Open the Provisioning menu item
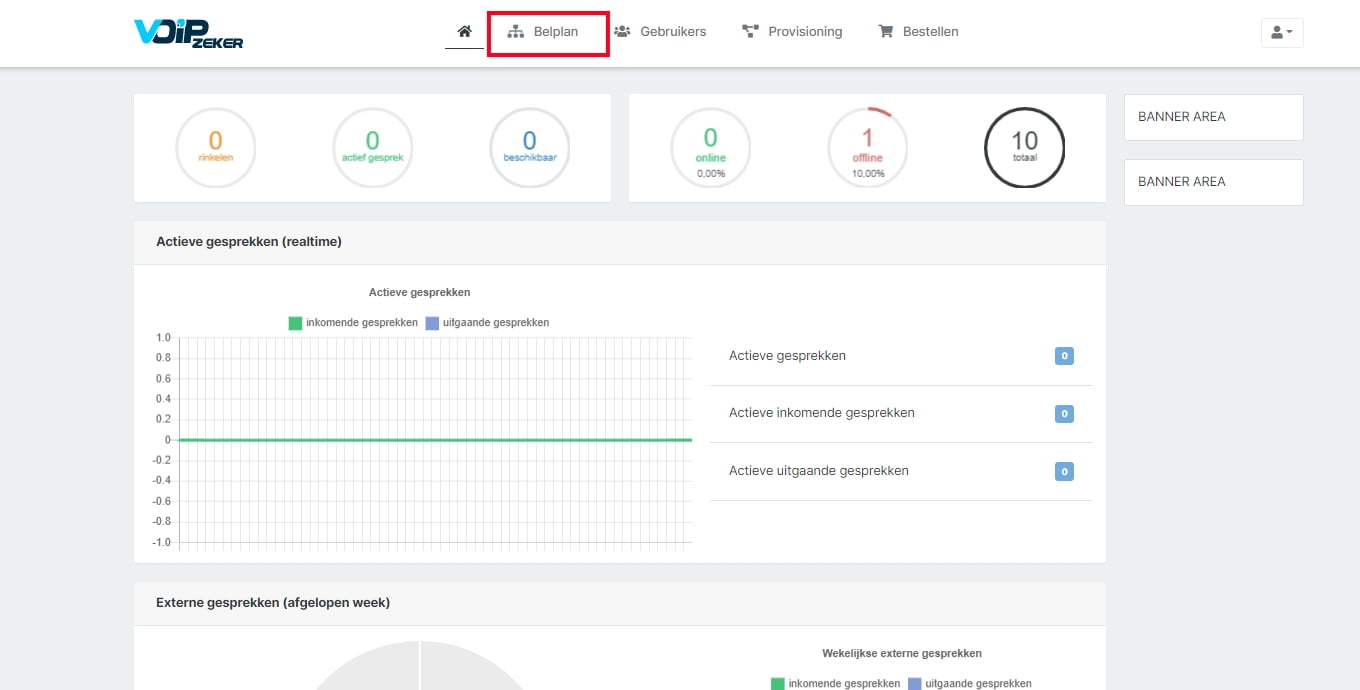This screenshot has width=1360, height=690. pos(792,32)
